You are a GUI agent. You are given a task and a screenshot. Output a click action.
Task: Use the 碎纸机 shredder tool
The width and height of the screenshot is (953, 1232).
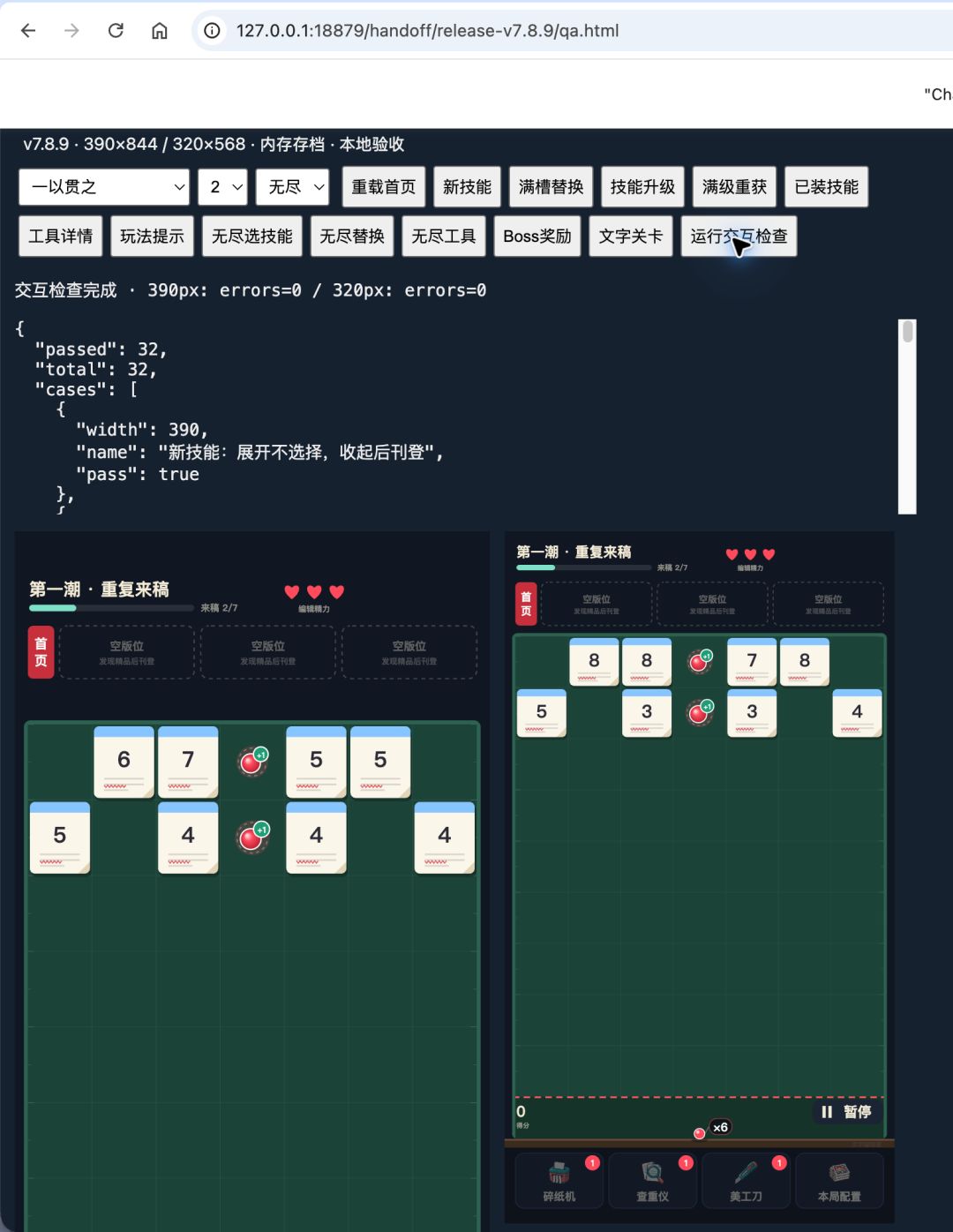[x=559, y=1180]
